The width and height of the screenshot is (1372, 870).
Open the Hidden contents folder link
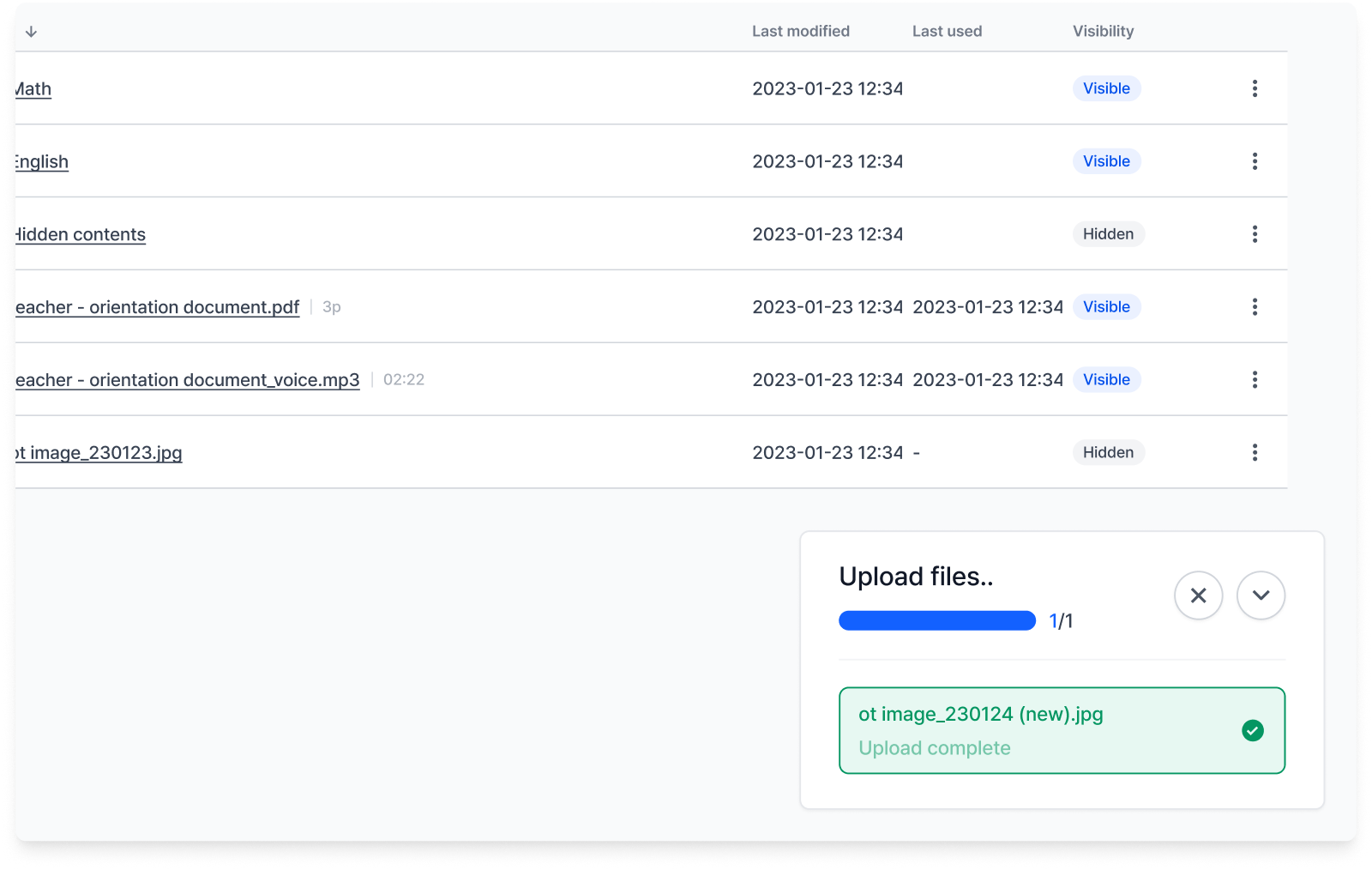click(x=81, y=235)
